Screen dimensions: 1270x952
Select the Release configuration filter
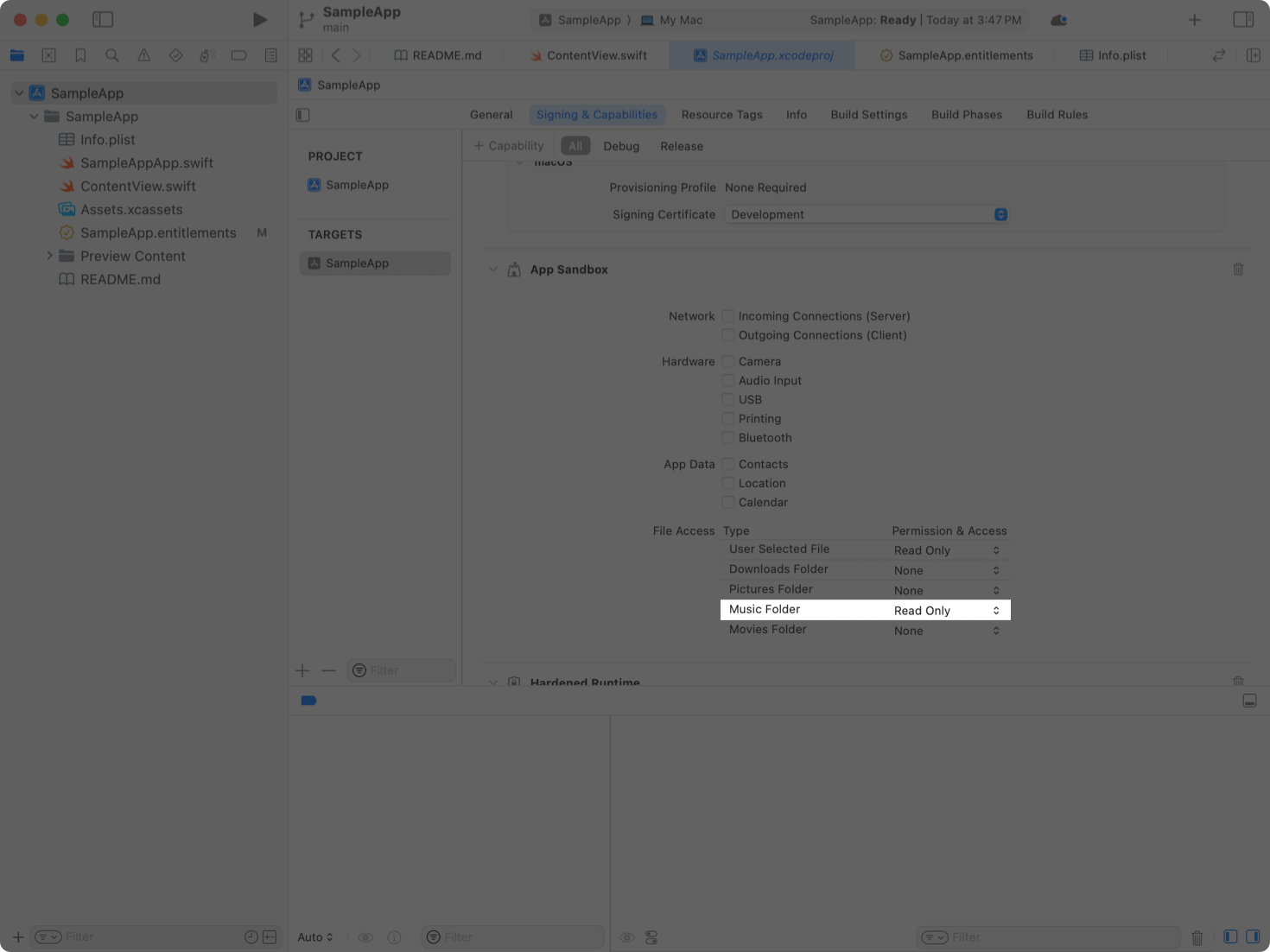pos(681,146)
